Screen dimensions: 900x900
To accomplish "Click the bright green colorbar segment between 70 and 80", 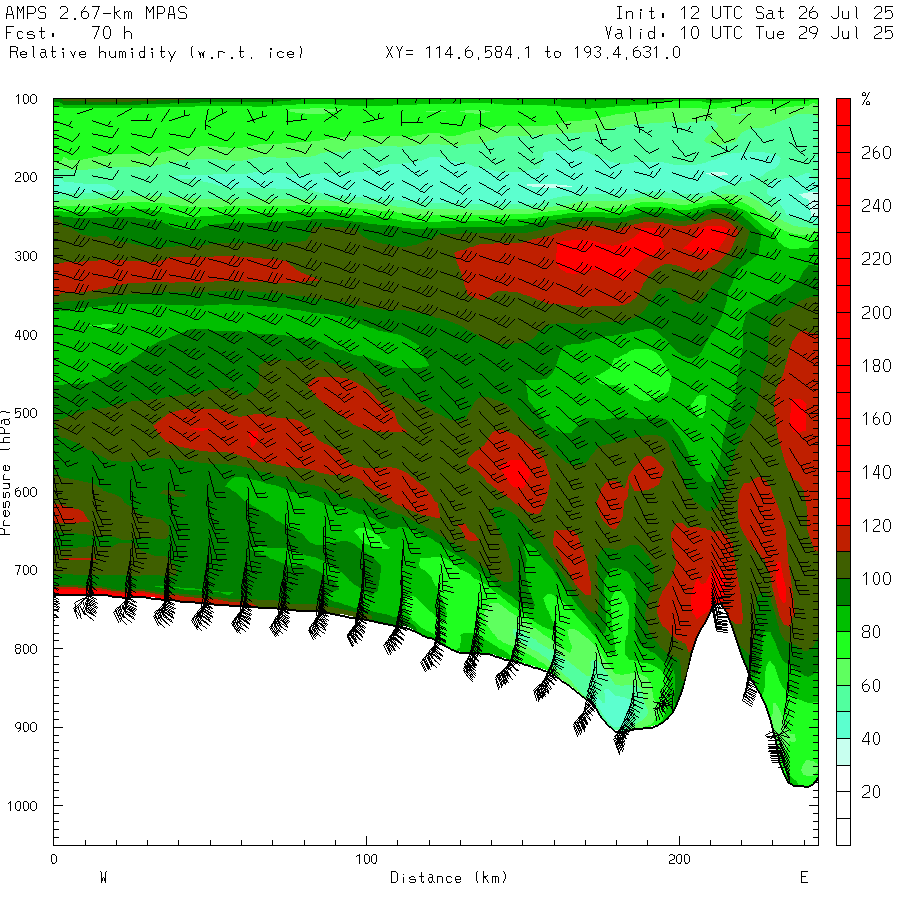I will click(x=843, y=645).
